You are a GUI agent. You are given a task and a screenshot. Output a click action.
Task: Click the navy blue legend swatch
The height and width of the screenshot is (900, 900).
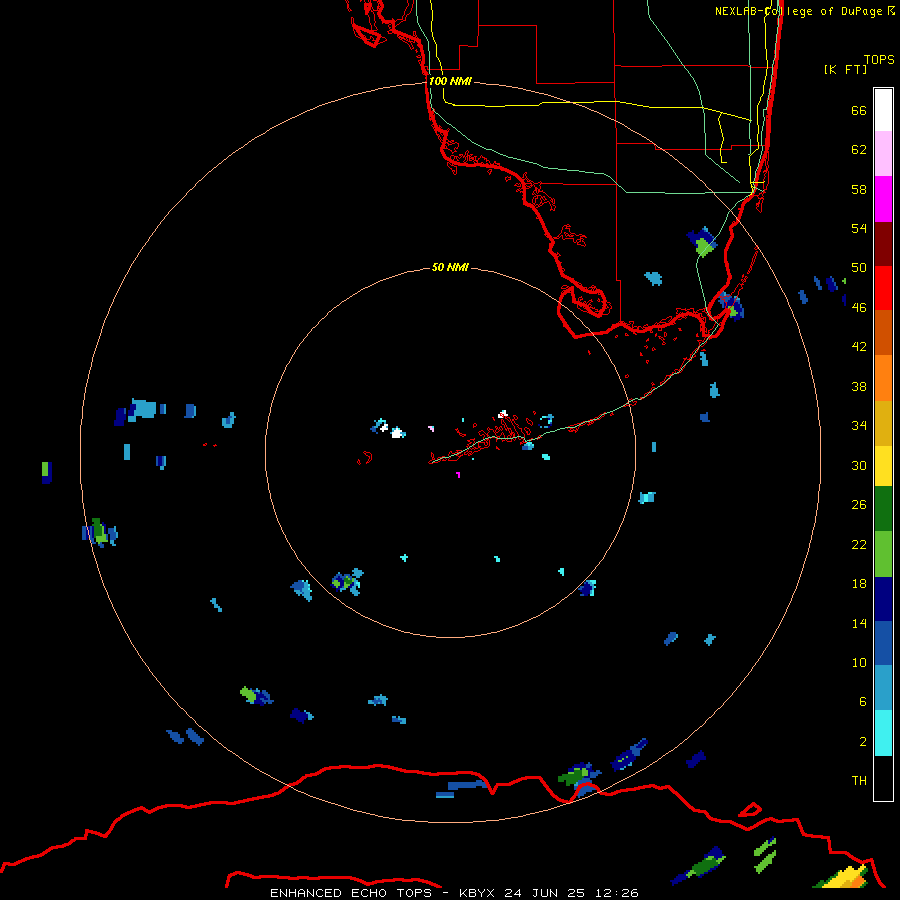point(883,599)
